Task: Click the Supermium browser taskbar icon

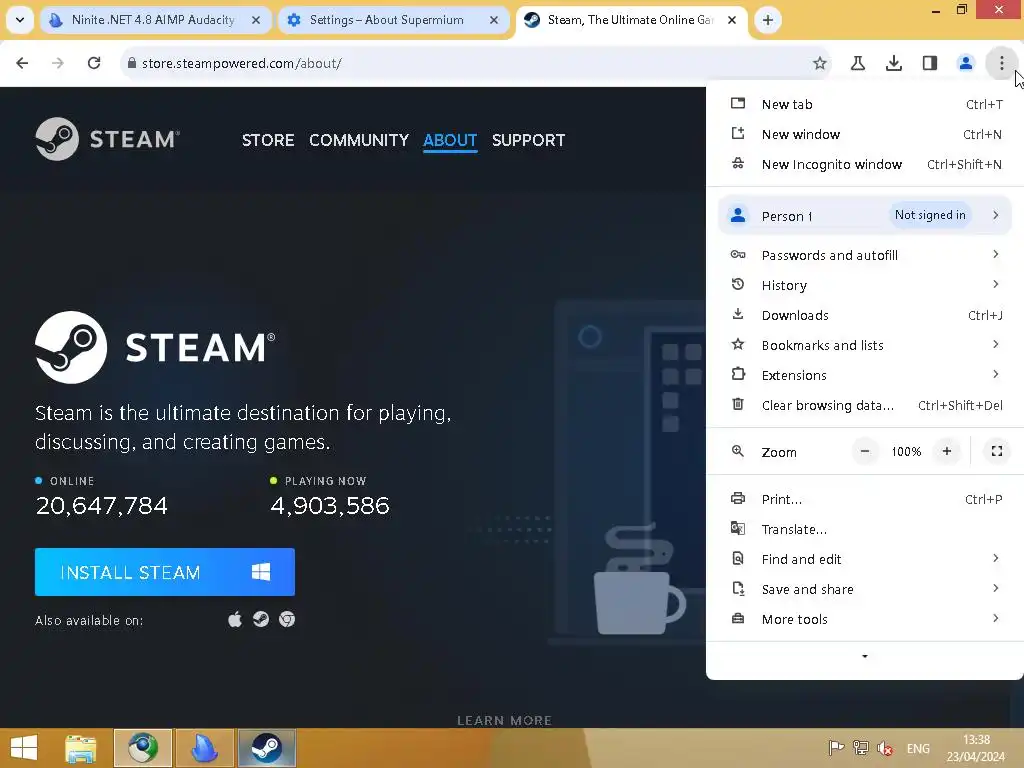Action: click(143, 748)
